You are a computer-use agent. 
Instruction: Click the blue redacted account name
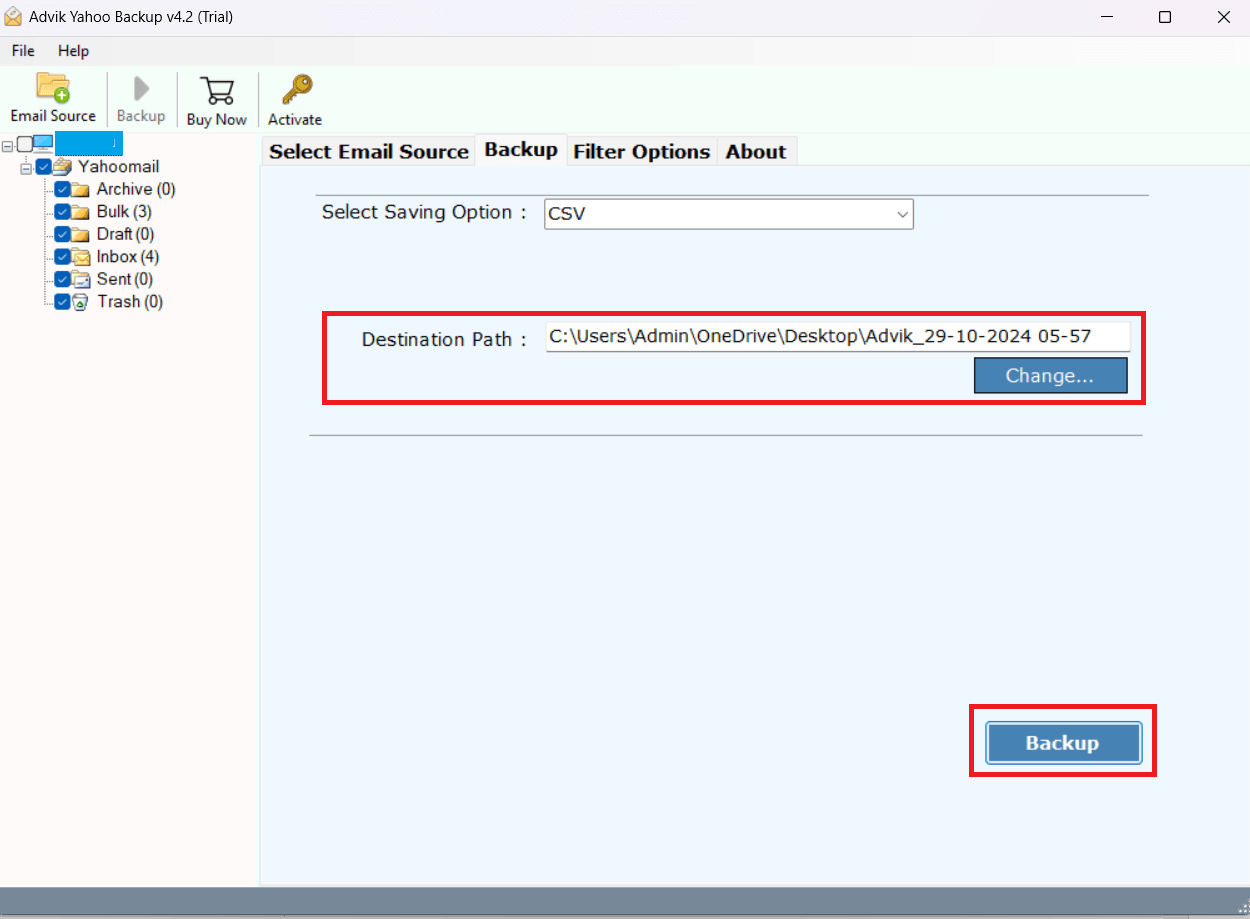click(x=88, y=143)
